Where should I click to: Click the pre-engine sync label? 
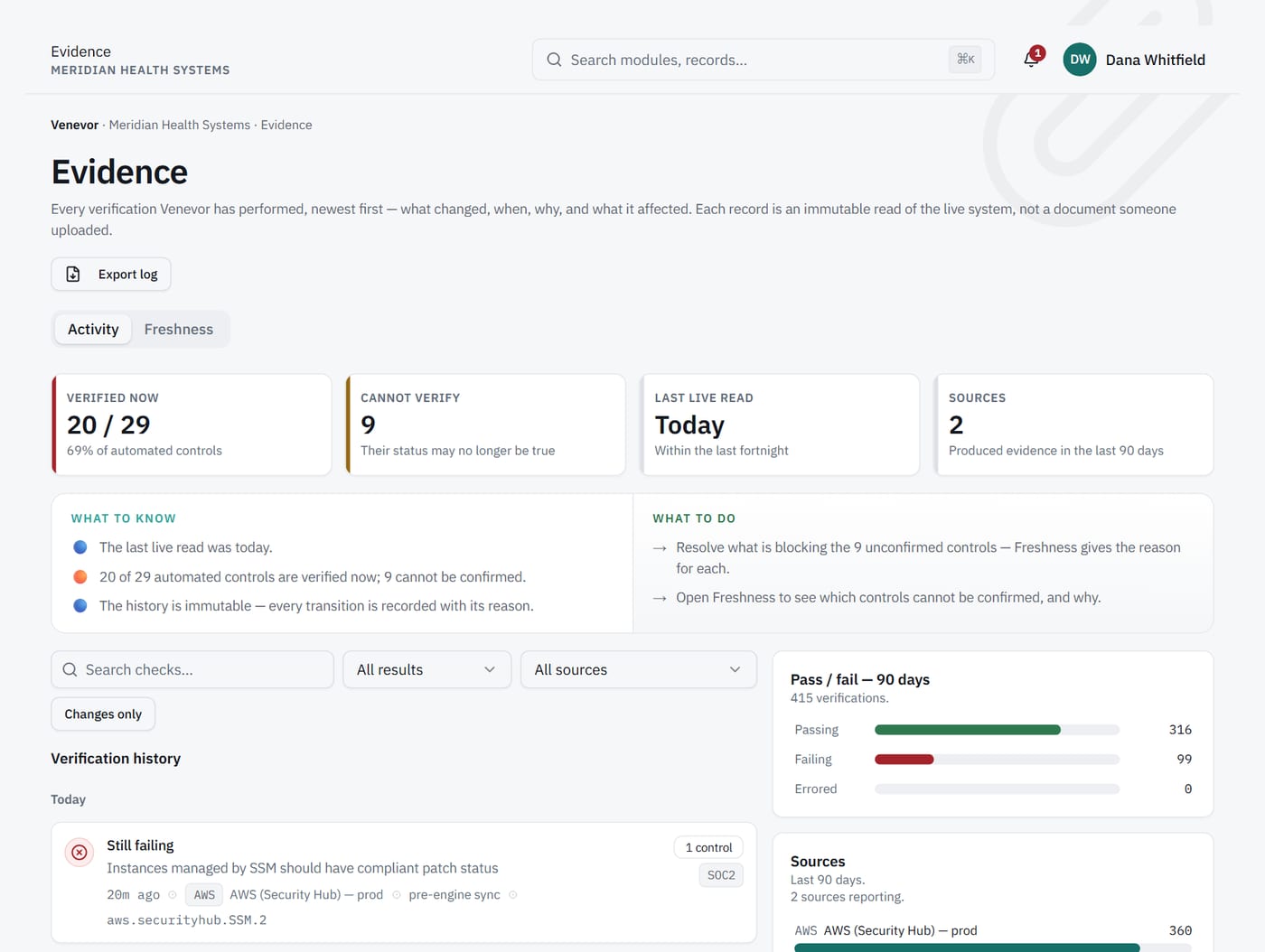tap(454, 895)
